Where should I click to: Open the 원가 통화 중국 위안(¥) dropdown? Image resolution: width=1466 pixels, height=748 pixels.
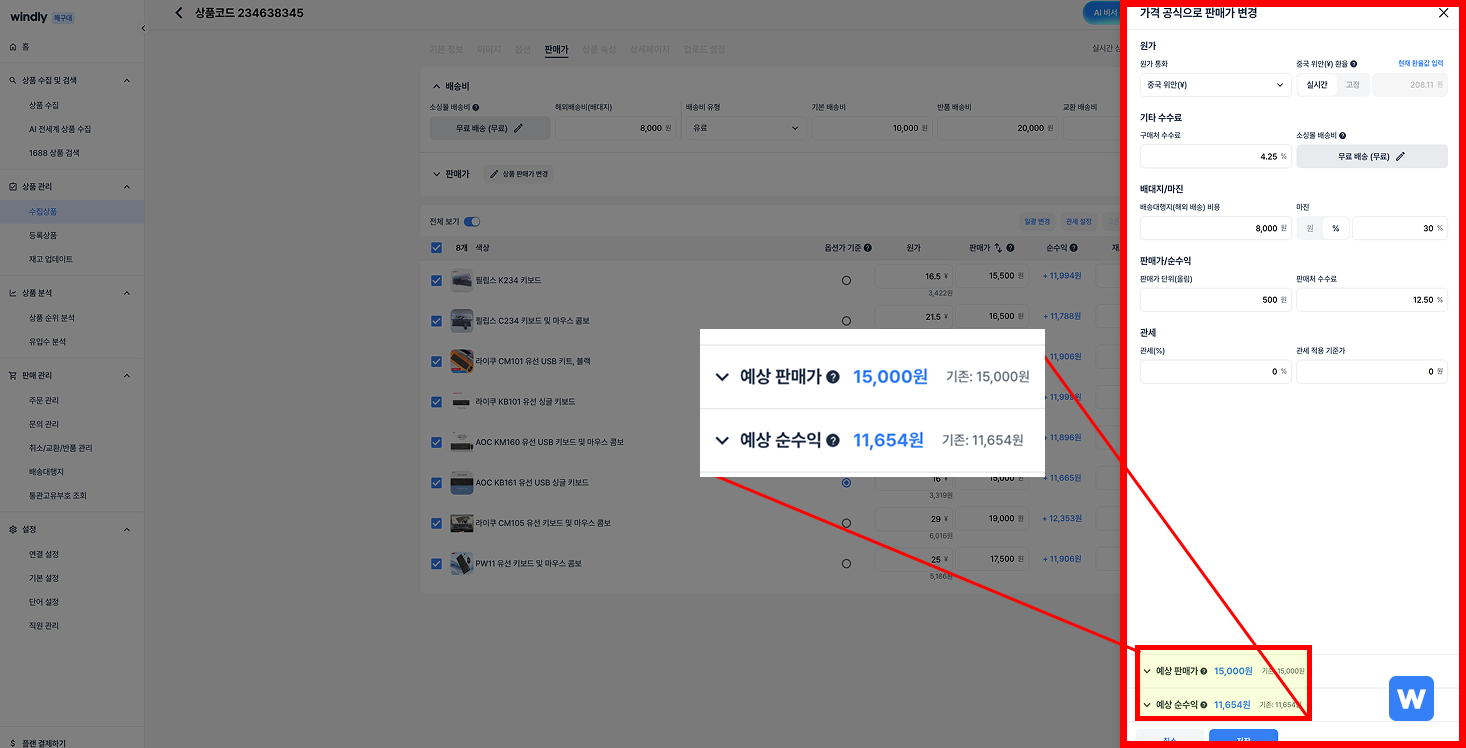[1215, 85]
